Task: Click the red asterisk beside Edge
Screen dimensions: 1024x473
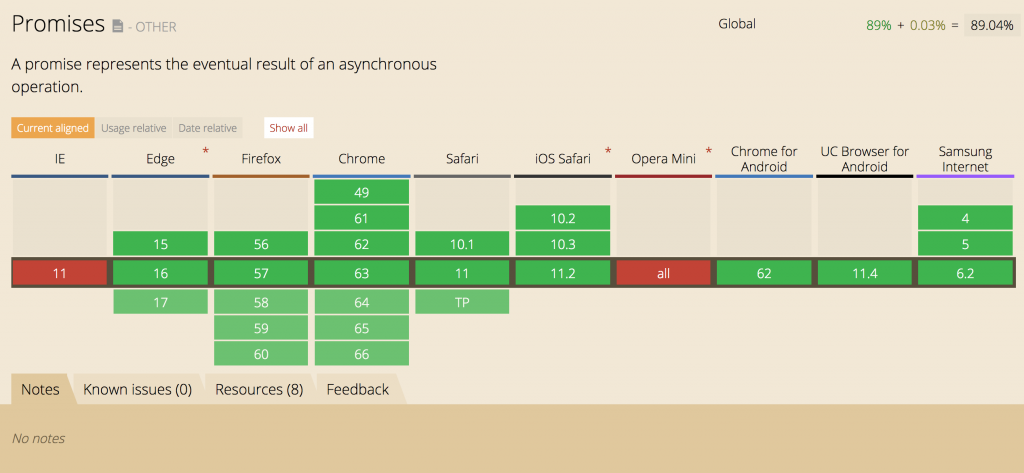Action: click(206, 152)
